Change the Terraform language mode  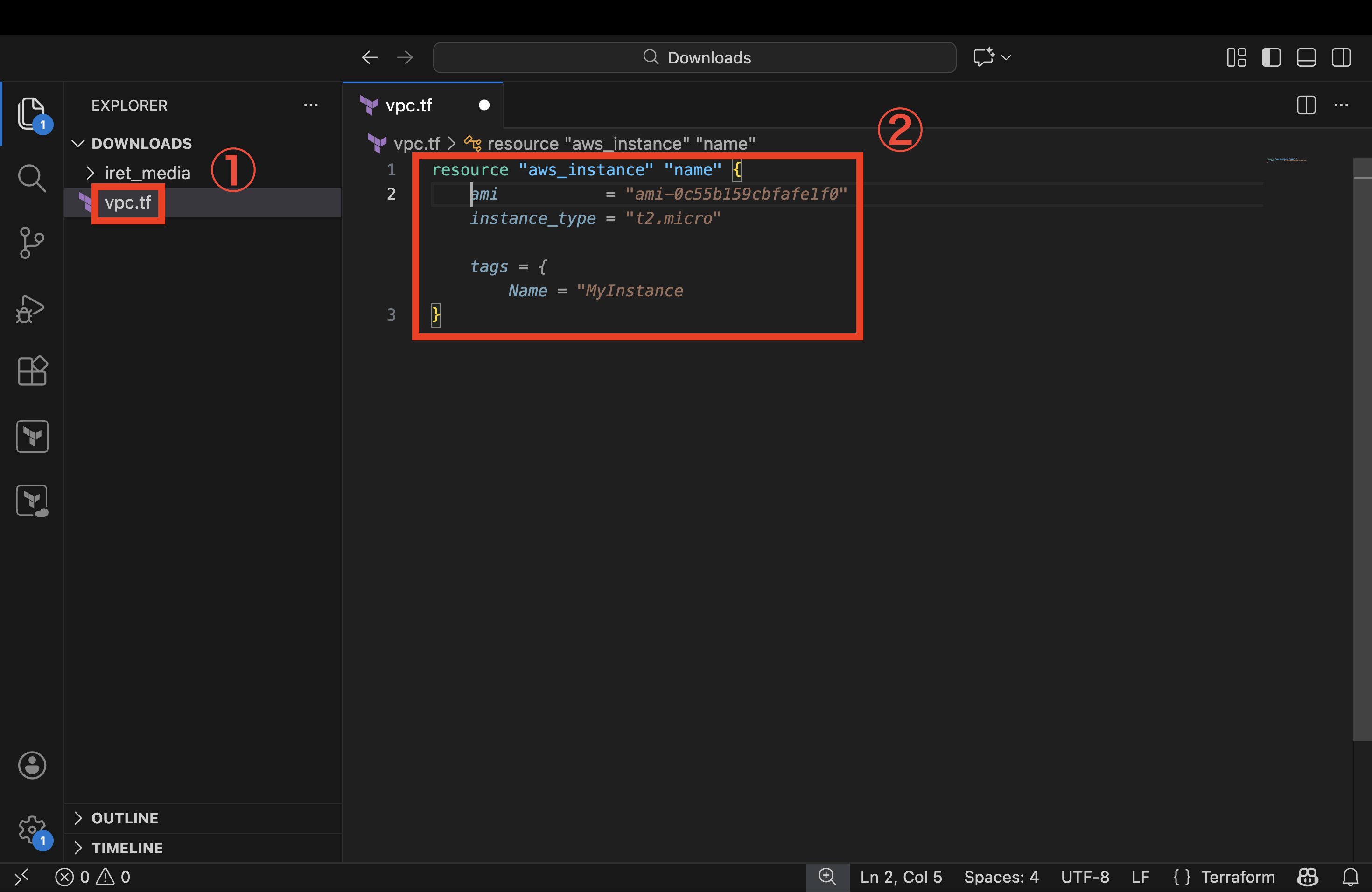pos(1238,877)
